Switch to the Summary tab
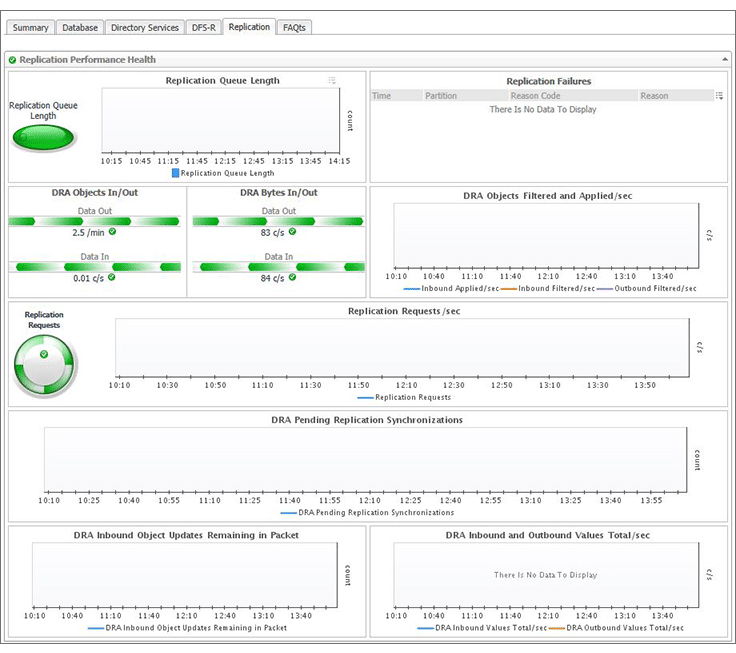This screenshot has width=736, height=653. 31,28
